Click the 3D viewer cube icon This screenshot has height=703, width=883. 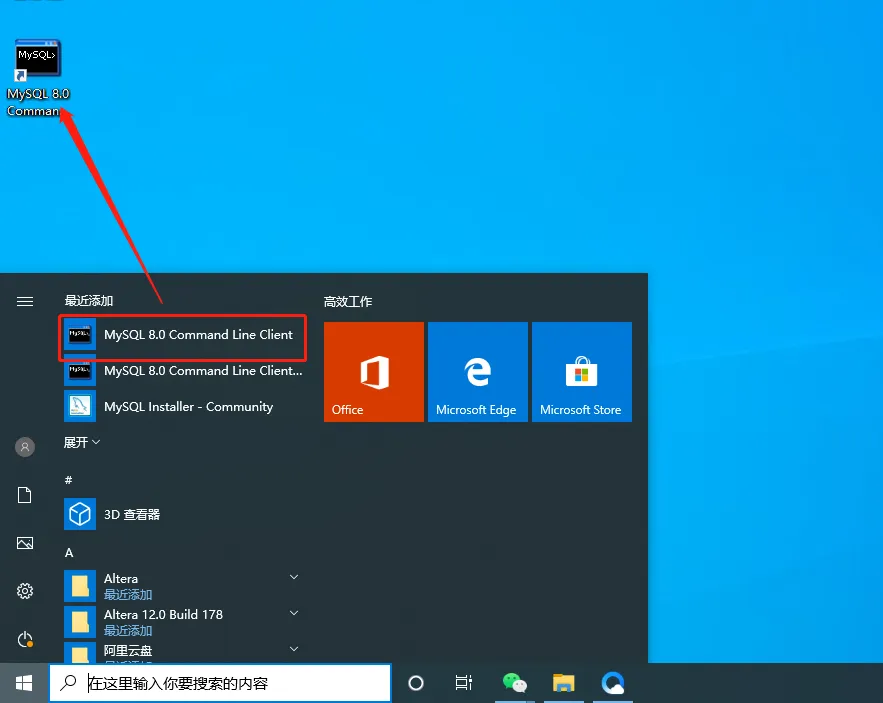[79, 514]
